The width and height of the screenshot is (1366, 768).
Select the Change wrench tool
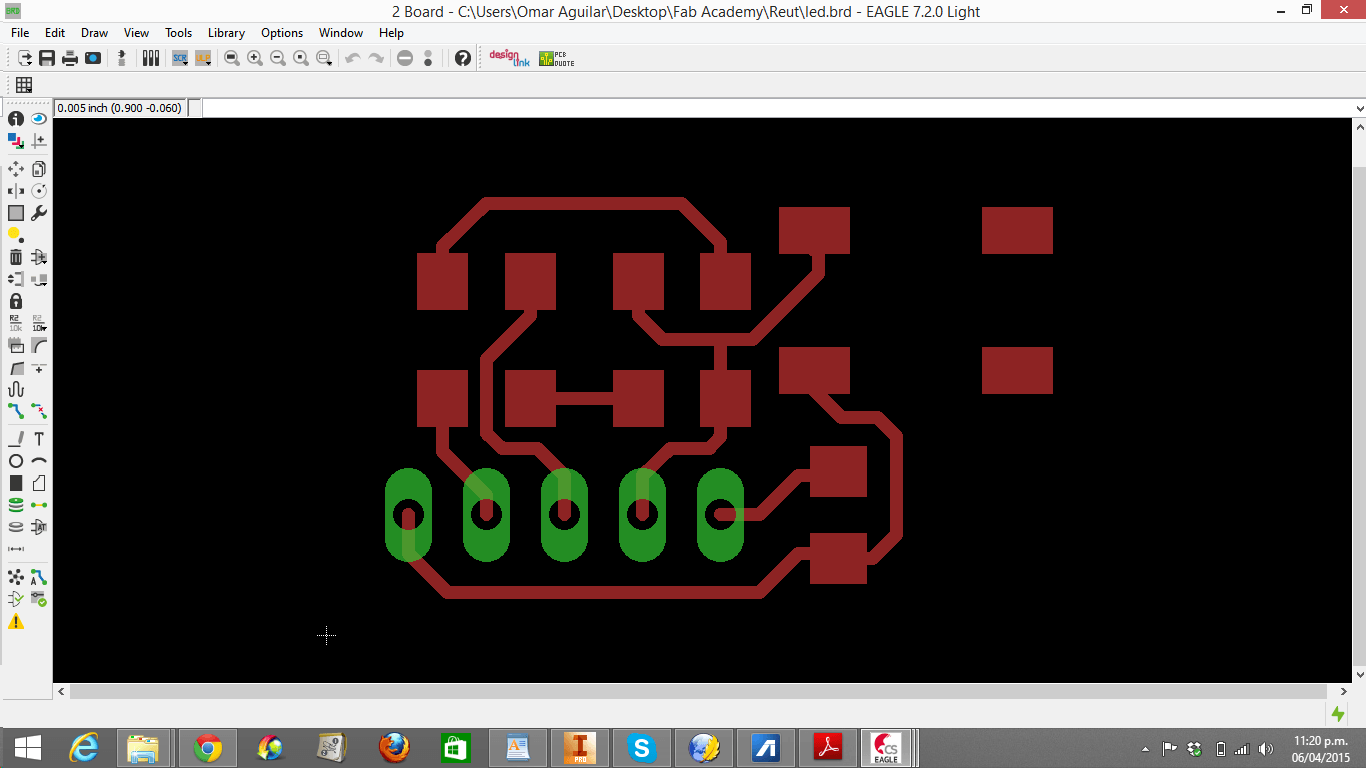pos(39,213)
